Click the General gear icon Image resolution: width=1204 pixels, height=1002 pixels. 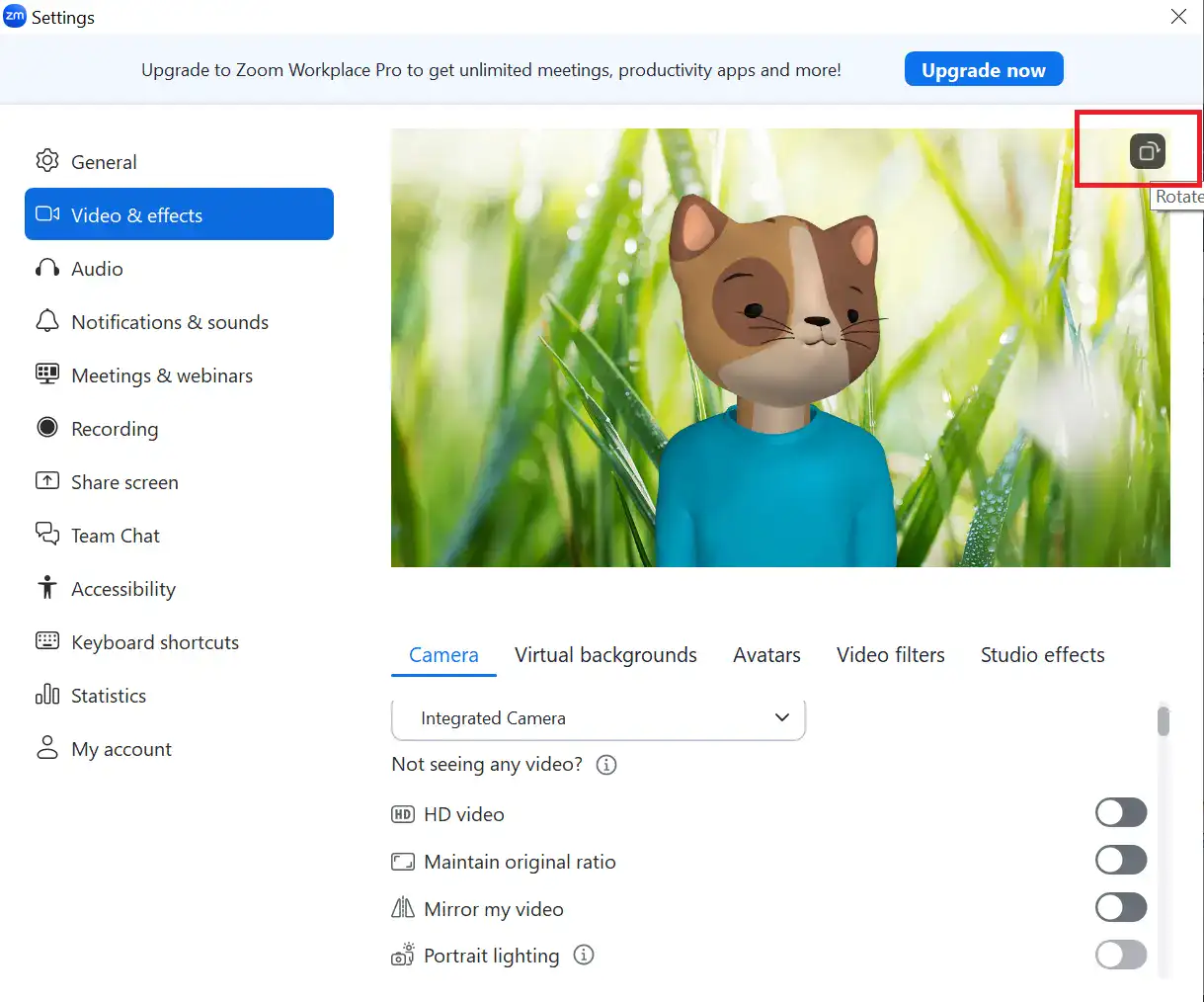pyautogui.click(x=47, y=160)
